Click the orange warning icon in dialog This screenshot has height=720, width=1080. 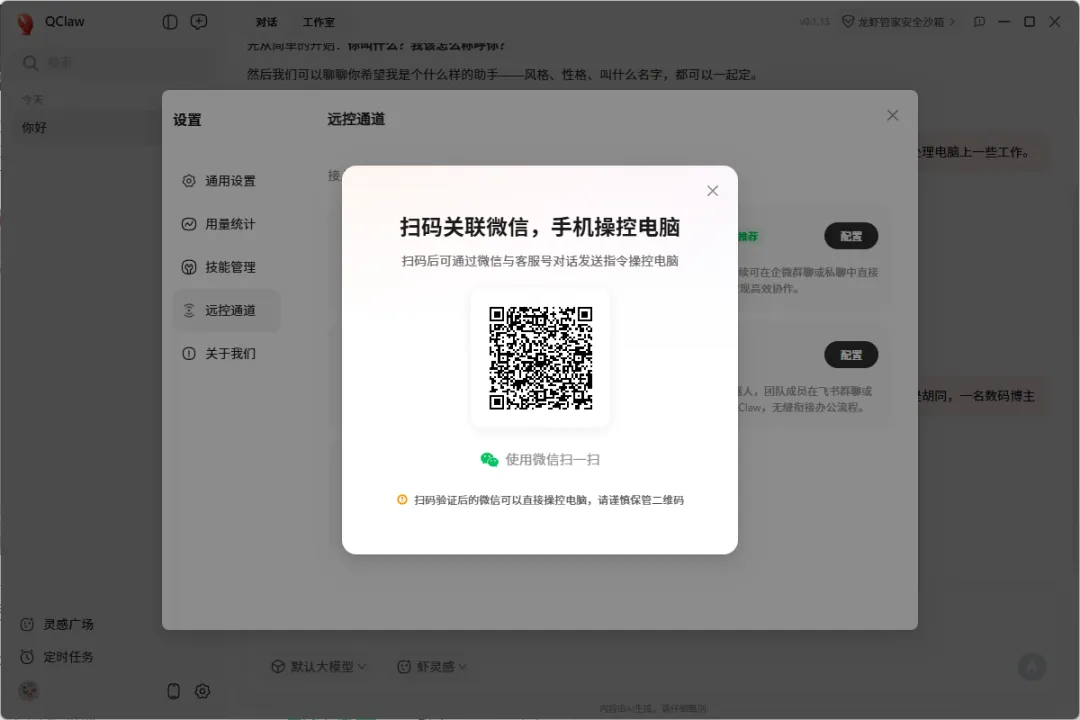pyautogui.click(x=402, y=500)
